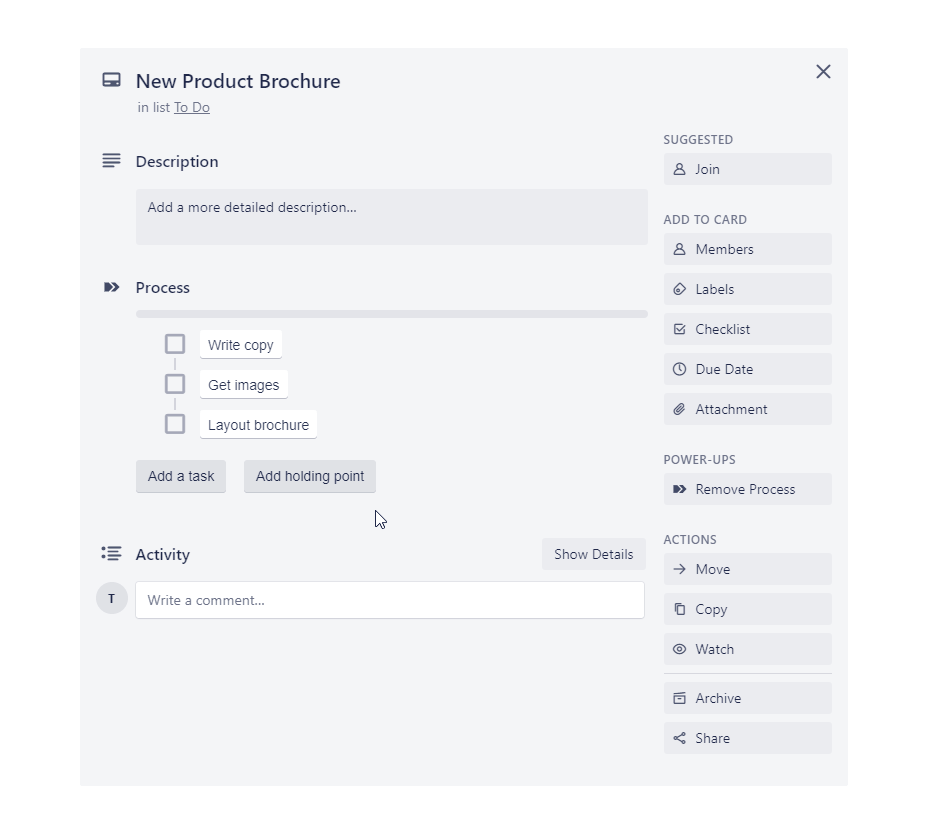This screenshot has width=927, height=840.
Task: Select the Watch eye icon
Action: [x=681, y=649]
